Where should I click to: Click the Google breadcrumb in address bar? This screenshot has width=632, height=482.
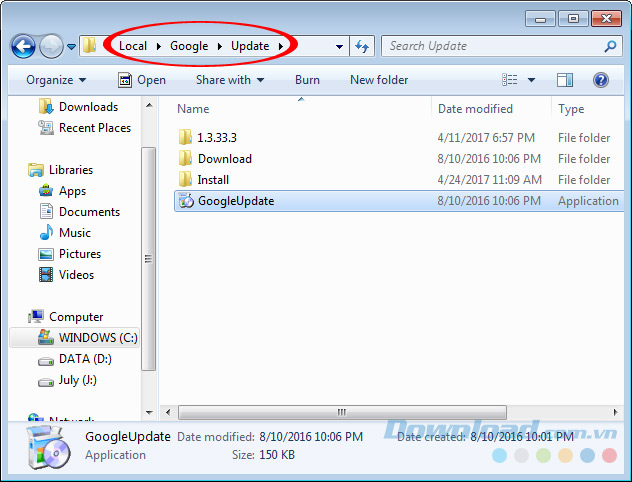(189, 46)
